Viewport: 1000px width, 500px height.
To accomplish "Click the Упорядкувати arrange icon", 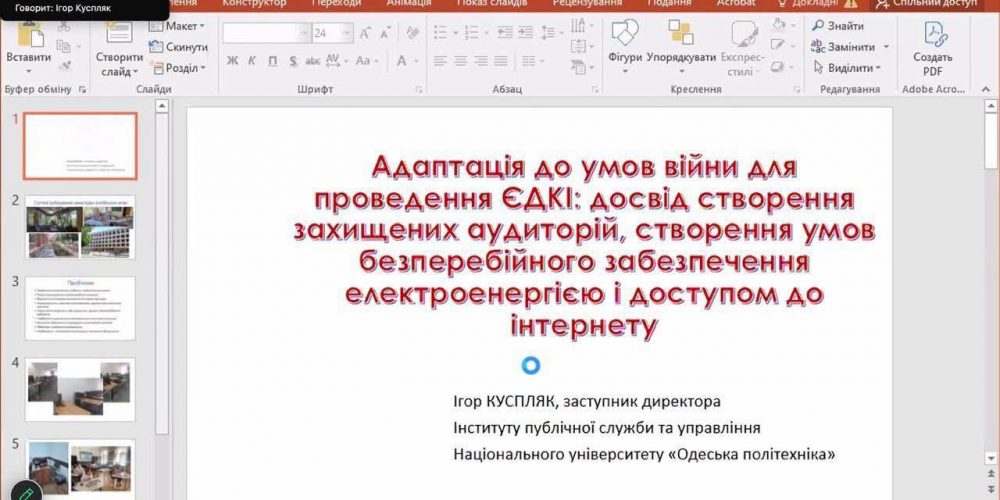I will tap(680, 32).
